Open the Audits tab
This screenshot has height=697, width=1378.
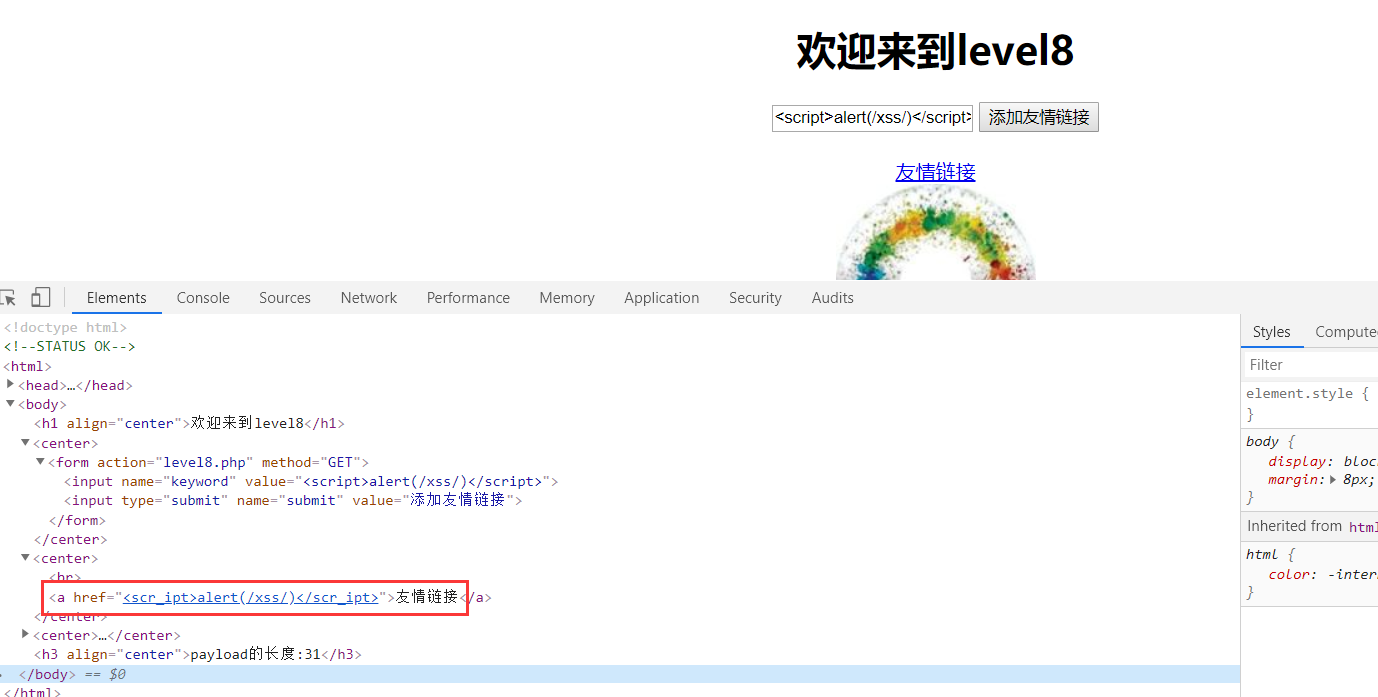click(833, 298)
